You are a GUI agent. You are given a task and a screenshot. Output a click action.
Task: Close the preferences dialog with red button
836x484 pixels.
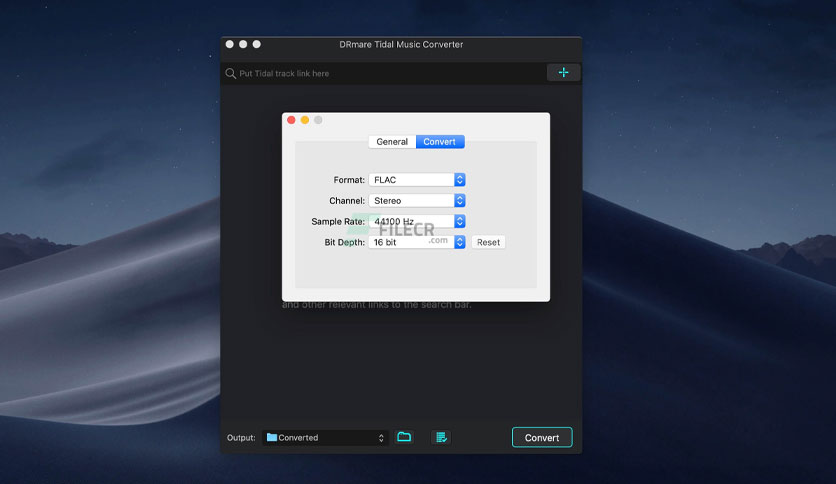click(x=291, y=120)
